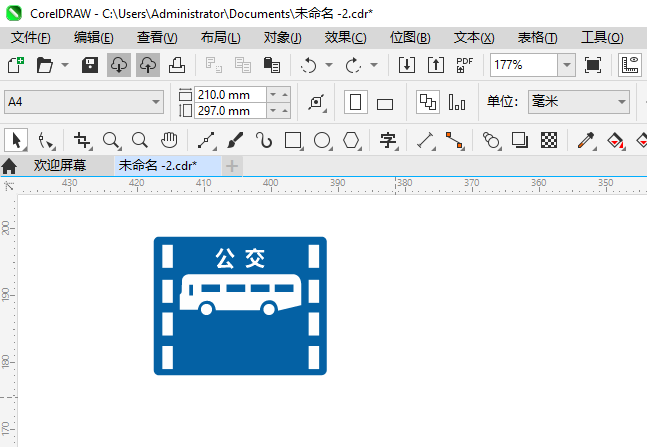Click the Copy icon
The height and width of the screenshot is (447, 647).
pos(243,65)
